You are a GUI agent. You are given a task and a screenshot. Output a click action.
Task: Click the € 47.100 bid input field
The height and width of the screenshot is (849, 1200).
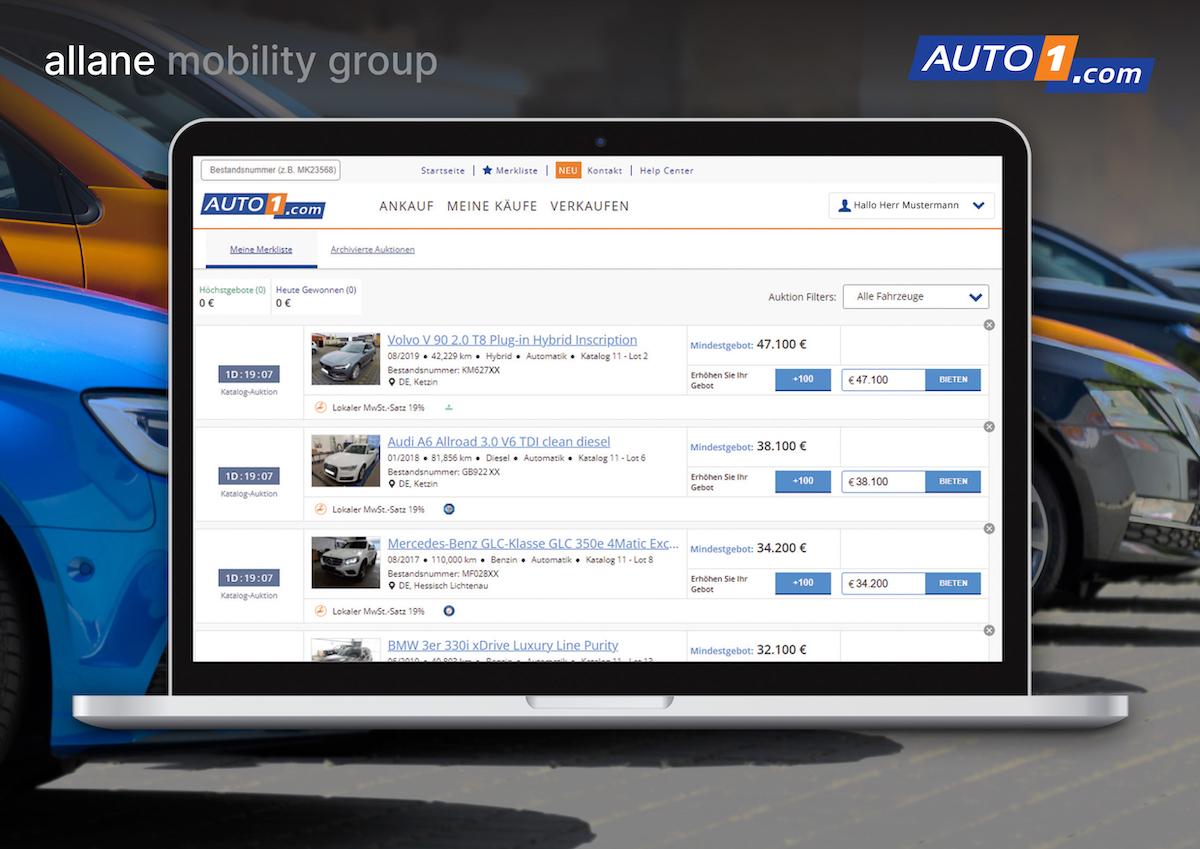coord(884,380)
